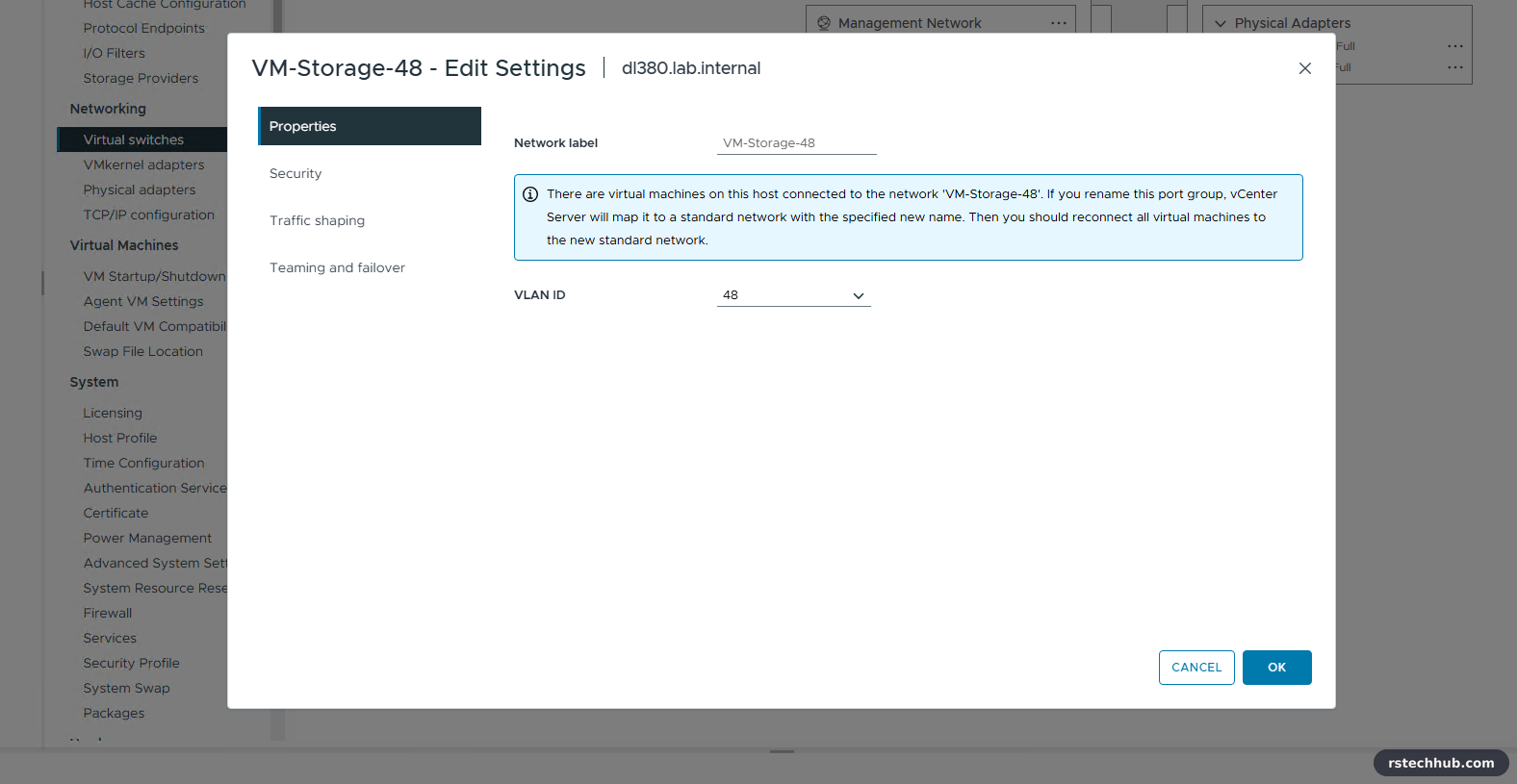Open Licensing in the sidebar

113,413
